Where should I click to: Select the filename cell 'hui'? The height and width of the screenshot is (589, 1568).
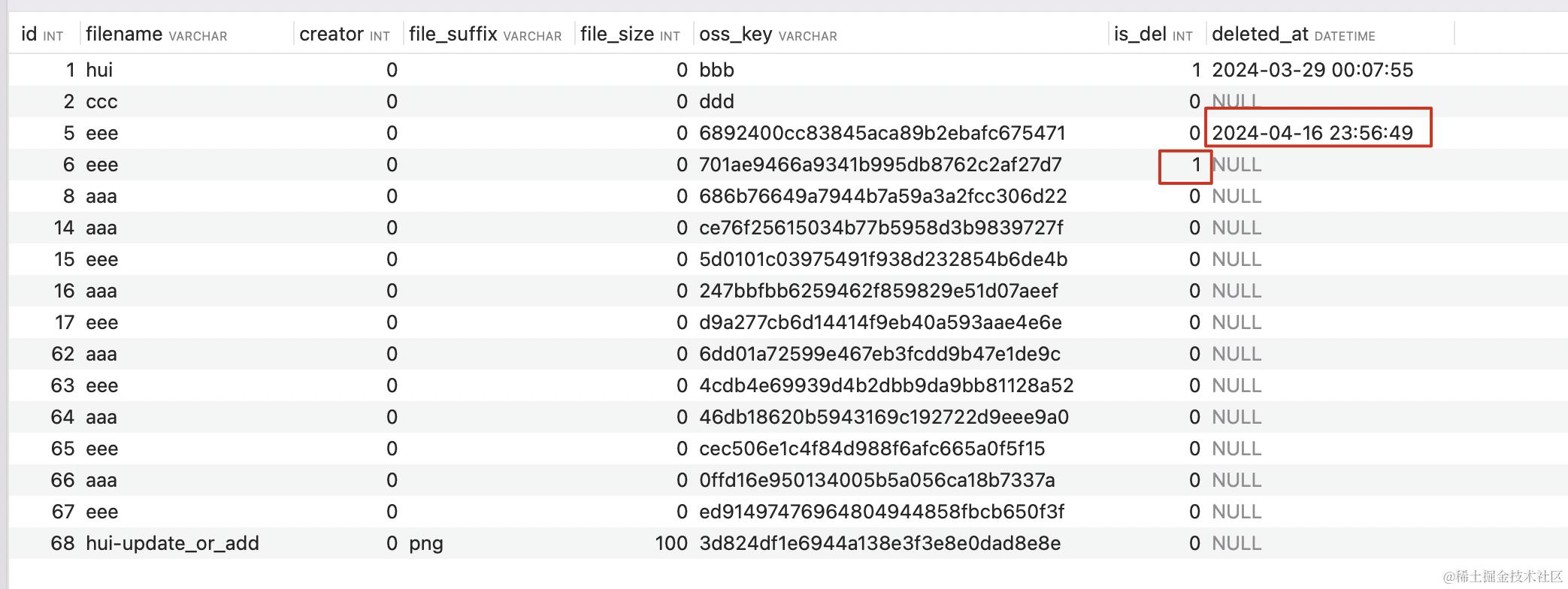[x=99, y=70]
